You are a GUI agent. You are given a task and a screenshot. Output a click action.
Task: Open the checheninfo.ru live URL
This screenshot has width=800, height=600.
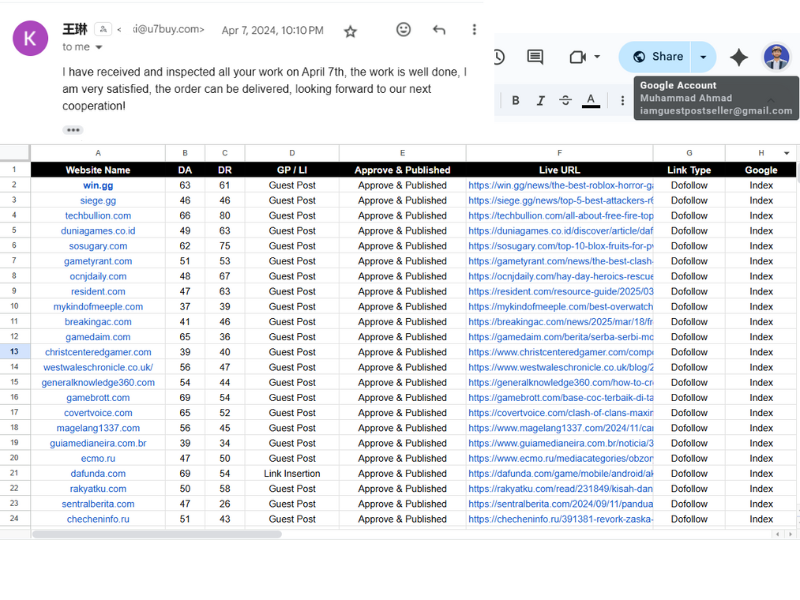[x=560, y=519]
